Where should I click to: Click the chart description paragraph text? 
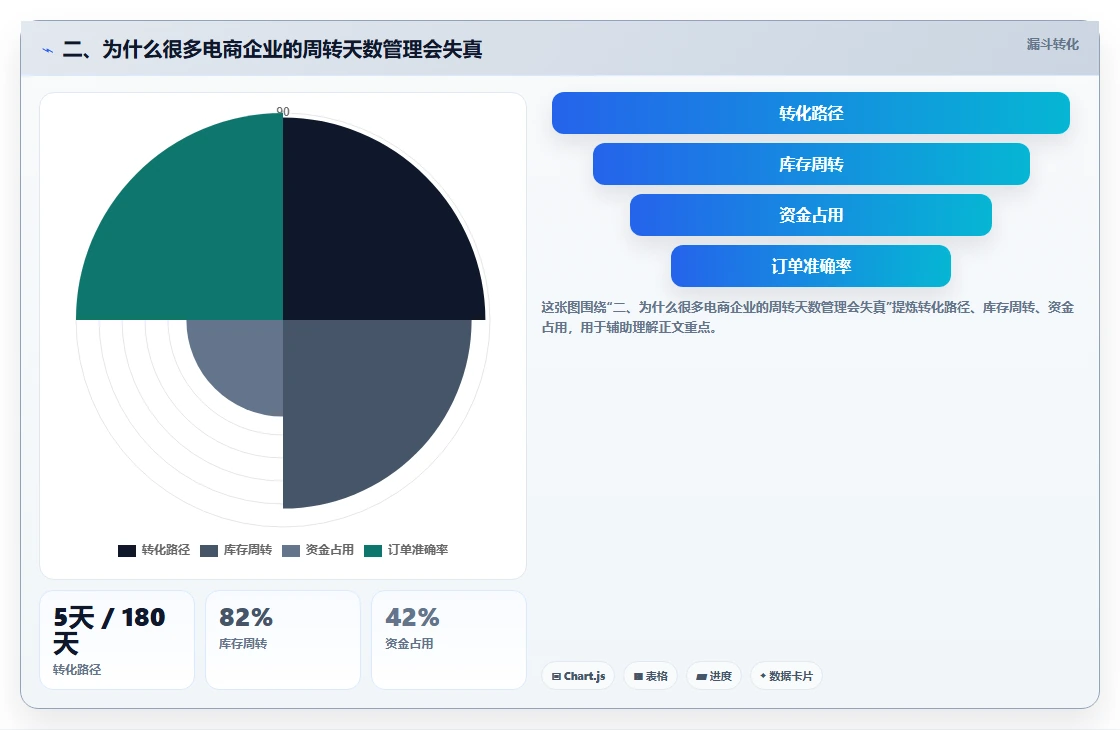(x=807, y=317)
